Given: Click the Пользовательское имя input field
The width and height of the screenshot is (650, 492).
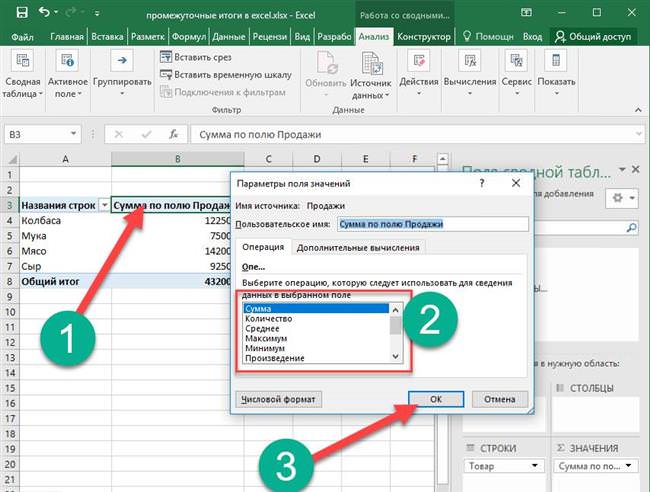Looking at the screenshot, I should pyautogui.click(x=433, y=224).
